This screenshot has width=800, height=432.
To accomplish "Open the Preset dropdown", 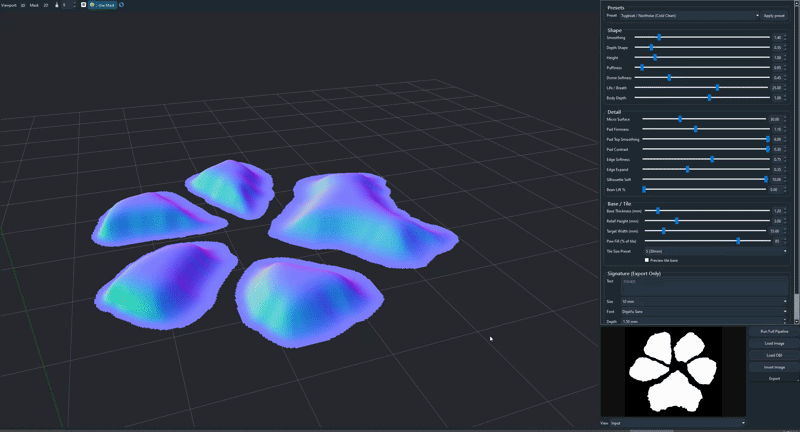I will pos(691,16).
